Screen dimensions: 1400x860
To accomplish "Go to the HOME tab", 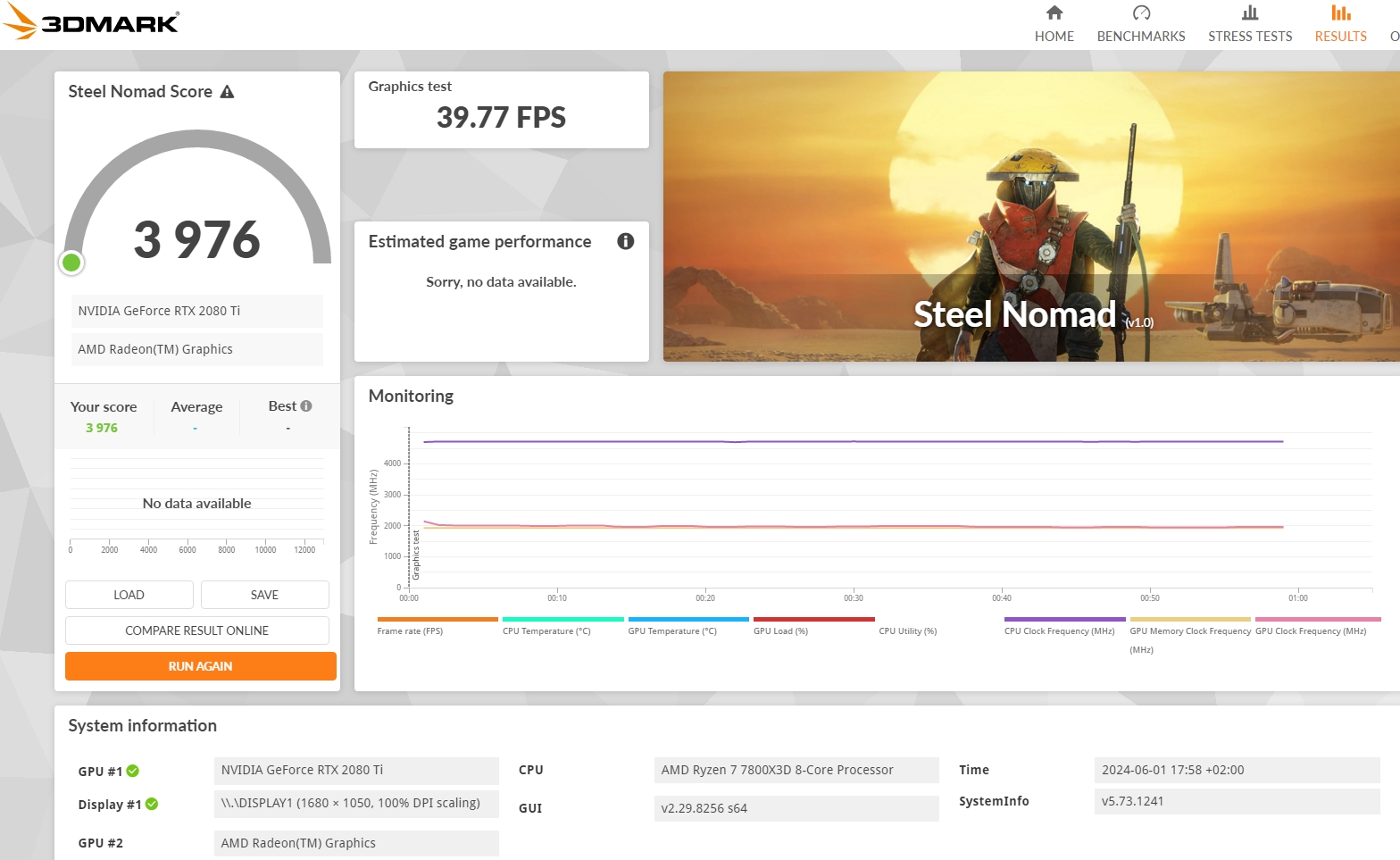I will coord(1054,37).
